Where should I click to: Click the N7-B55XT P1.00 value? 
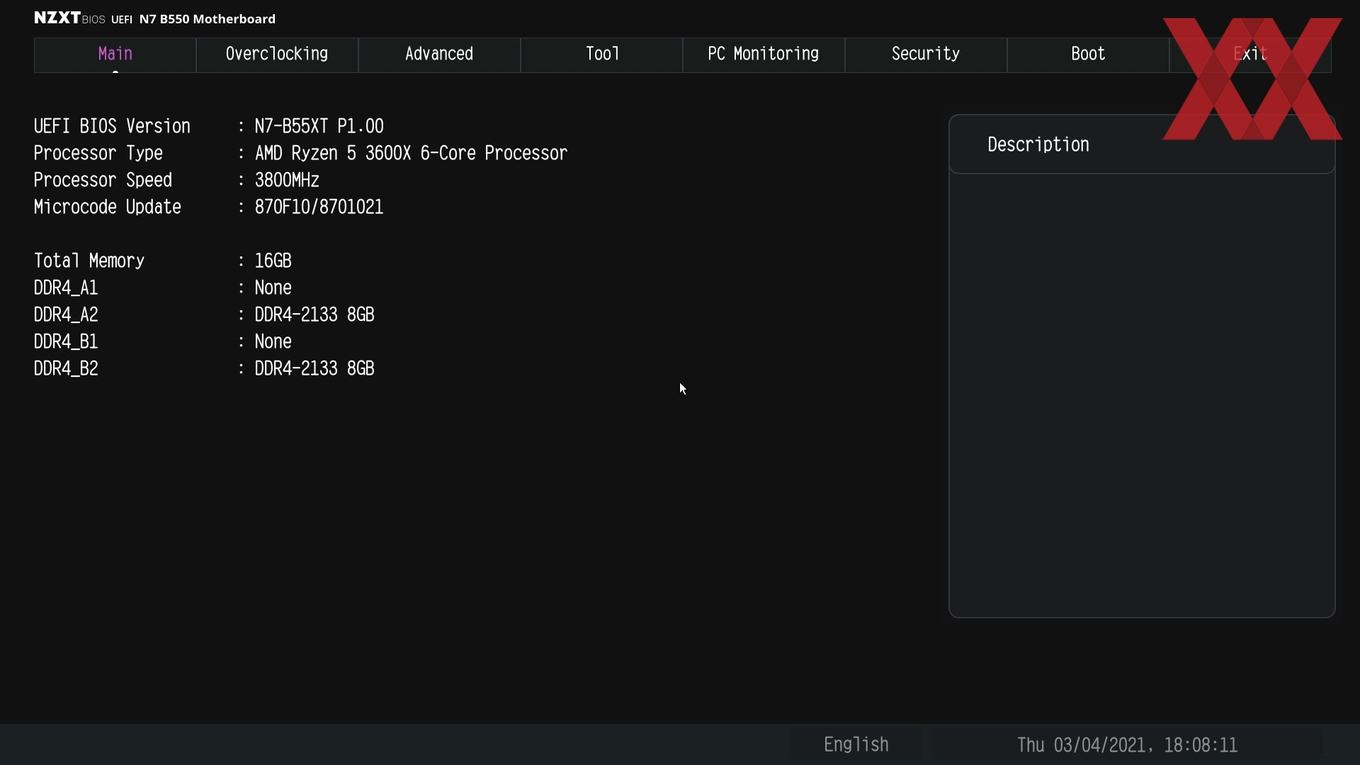coord(319,126)
